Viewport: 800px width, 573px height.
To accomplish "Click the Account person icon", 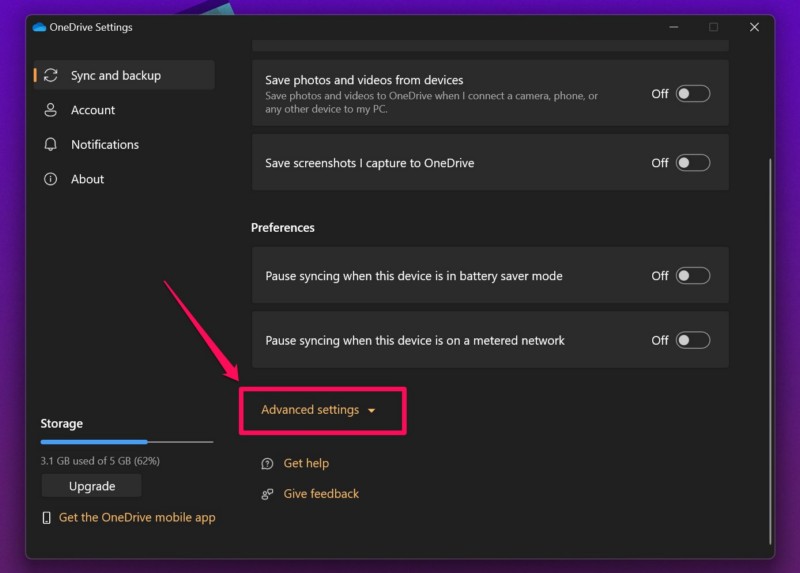I will 51,110.
